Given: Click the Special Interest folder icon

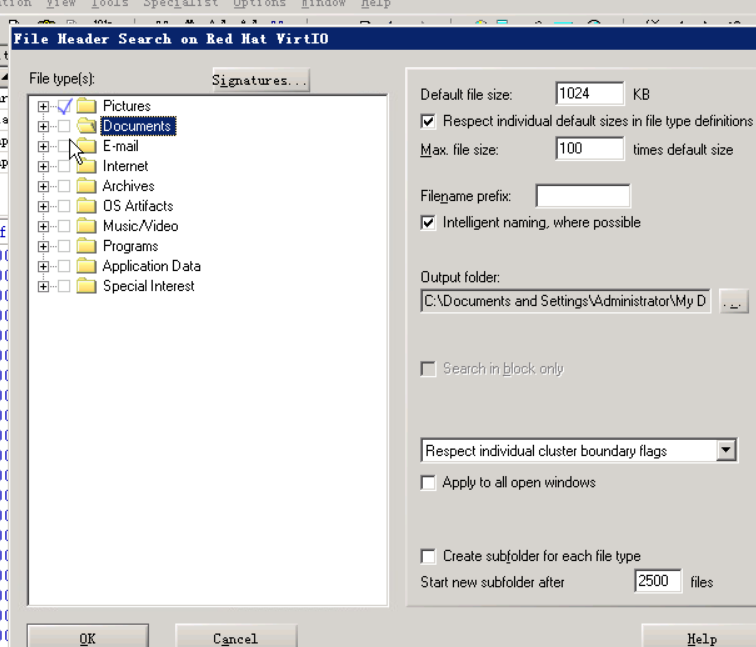Looking at the screenshot, I should click(87, 286).
